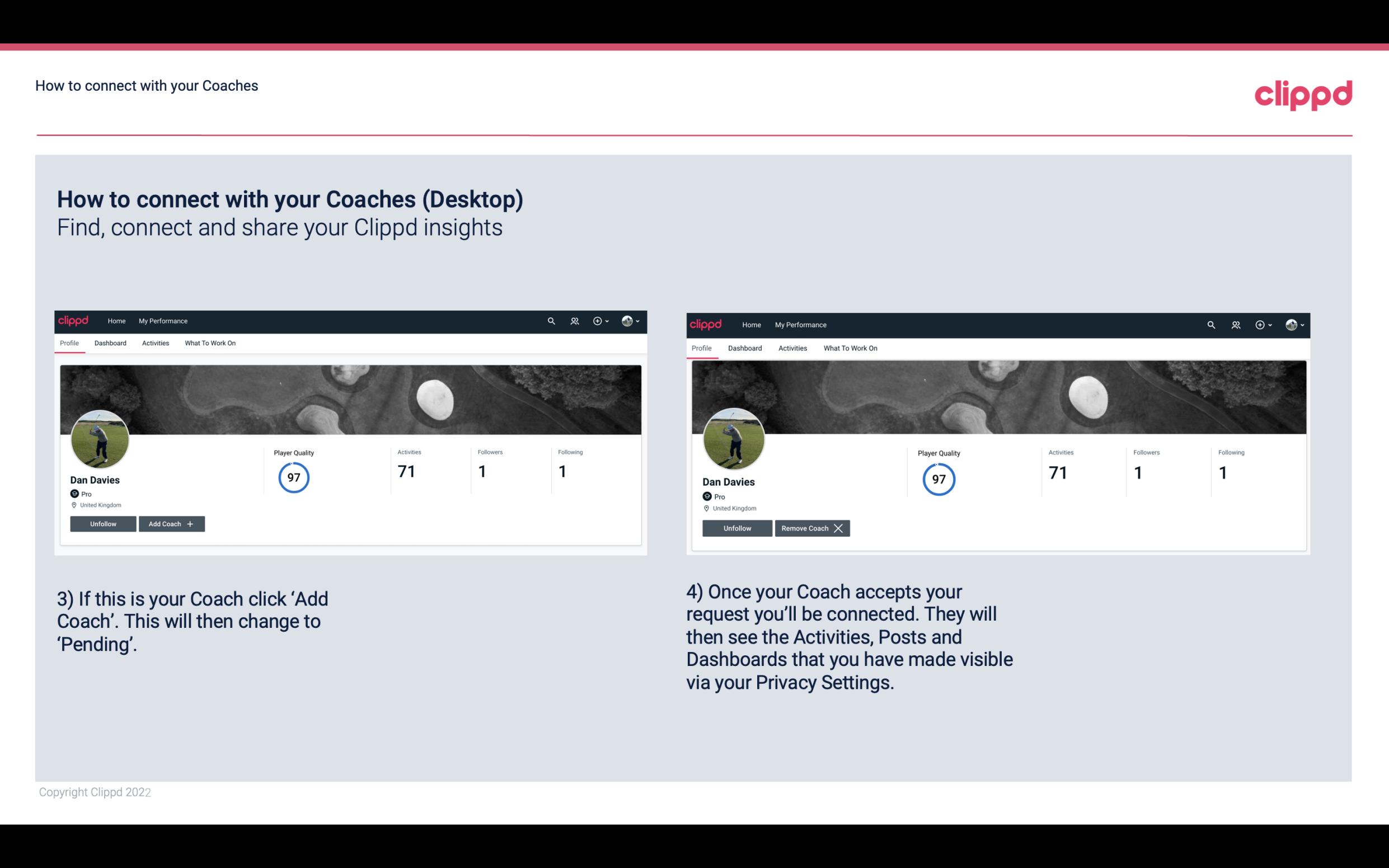Click 'Unfollow' toggle on left profile
The image size is (1389, 868).
pos(103,524)
